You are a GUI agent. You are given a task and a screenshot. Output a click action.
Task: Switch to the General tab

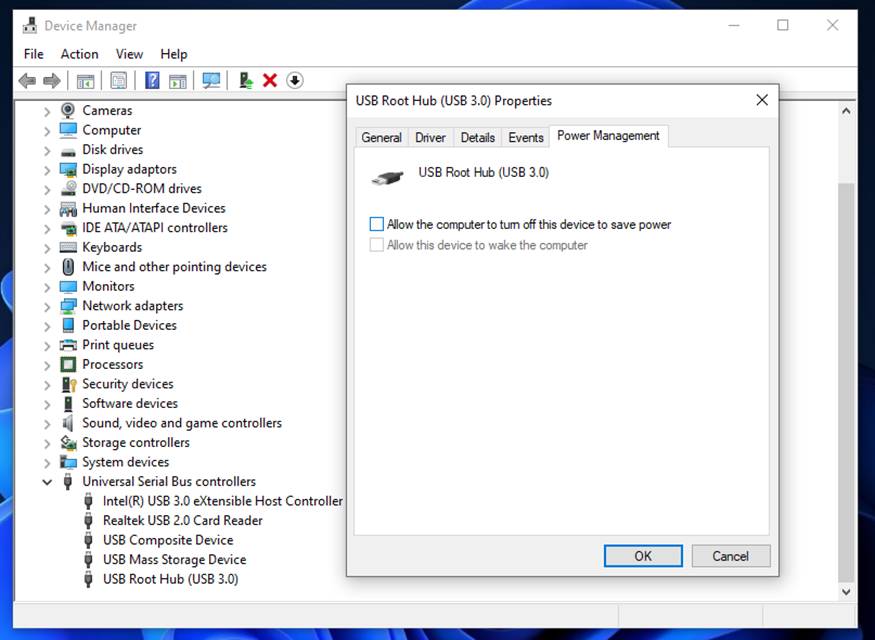(382, 137)
